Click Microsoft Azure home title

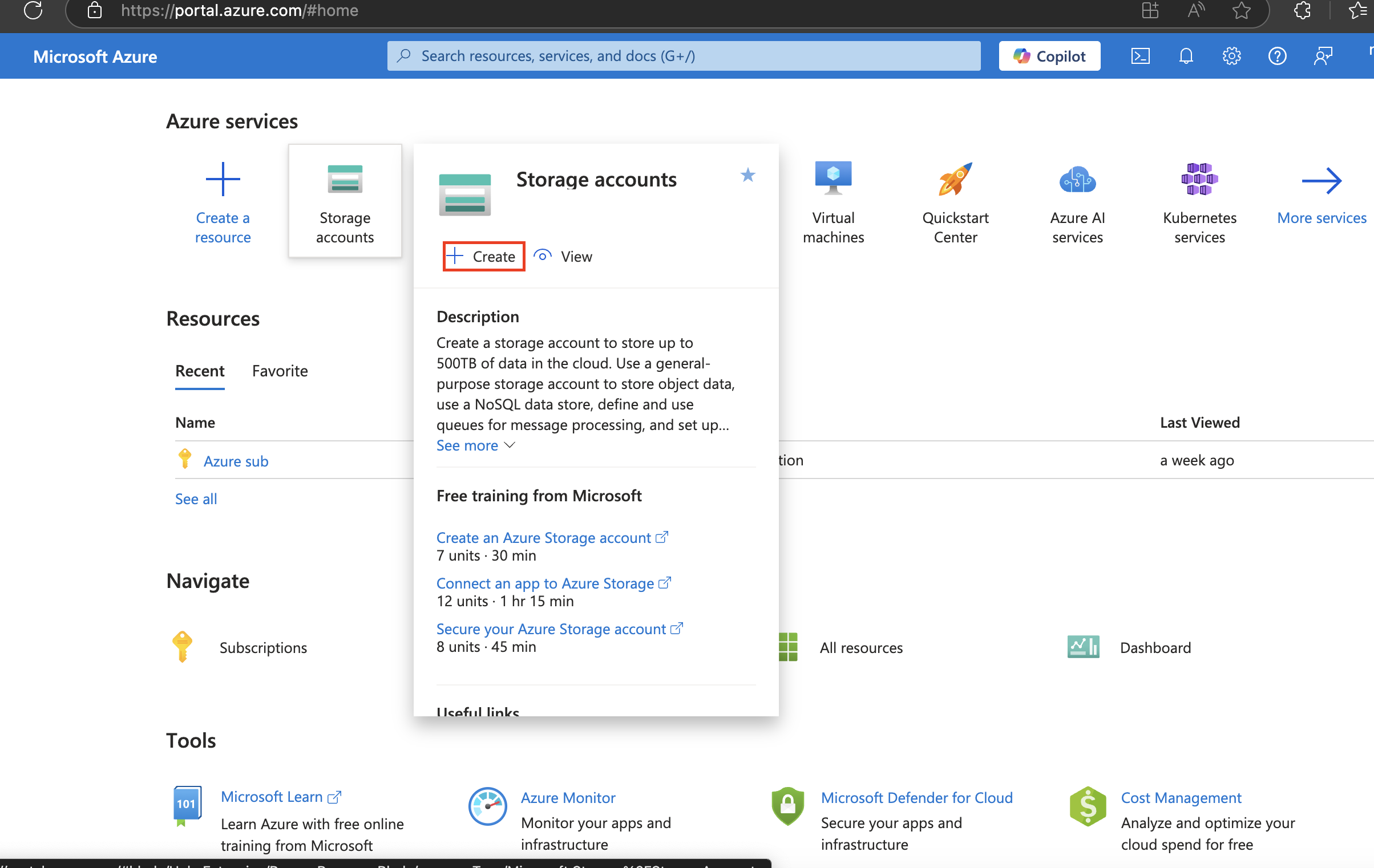click(95, 56)
